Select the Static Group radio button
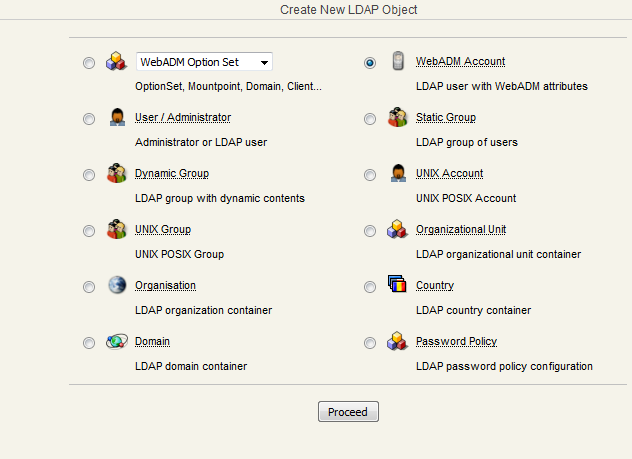Screen dimensions: 632x459 tap(370, 119)
